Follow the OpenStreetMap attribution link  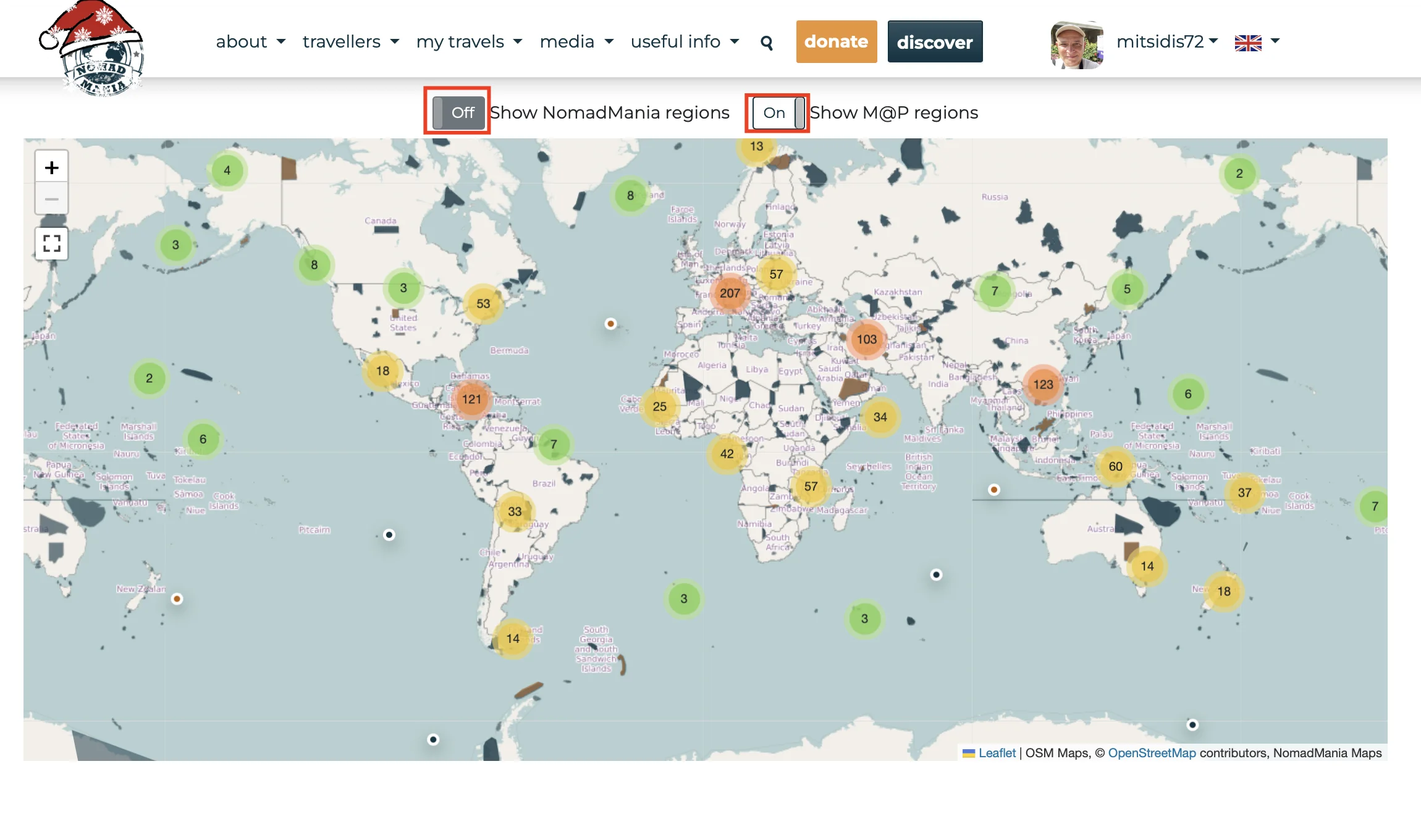(1152, 753)
